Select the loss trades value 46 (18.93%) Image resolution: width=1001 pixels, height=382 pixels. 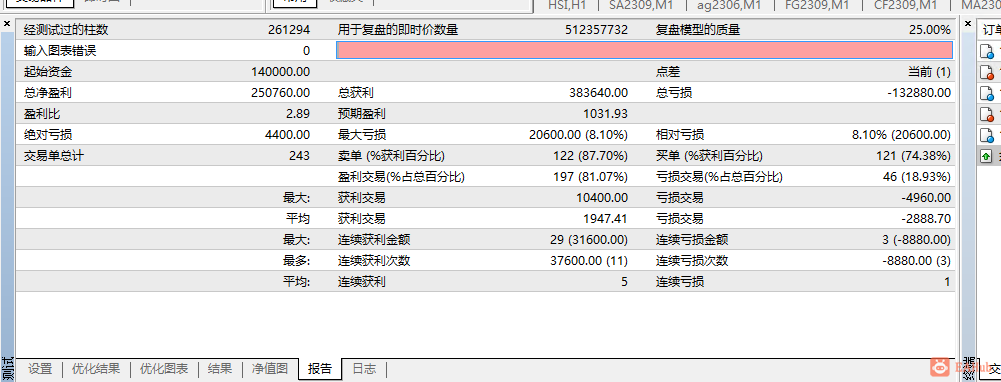[x=917, y=177]
